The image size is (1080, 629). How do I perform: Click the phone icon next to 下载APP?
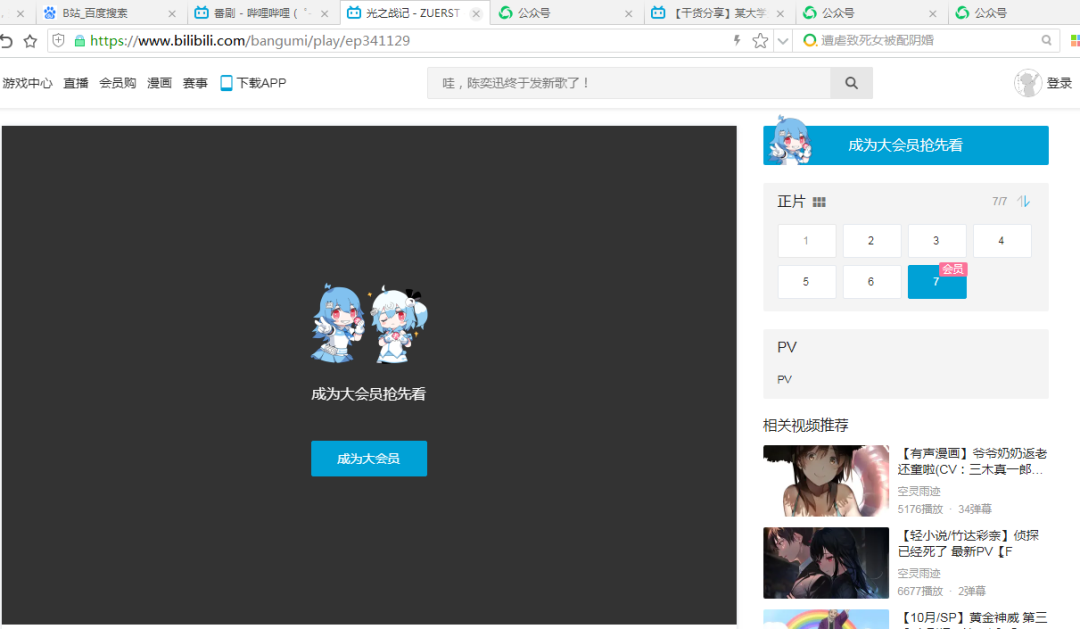(x=226, y=83)
